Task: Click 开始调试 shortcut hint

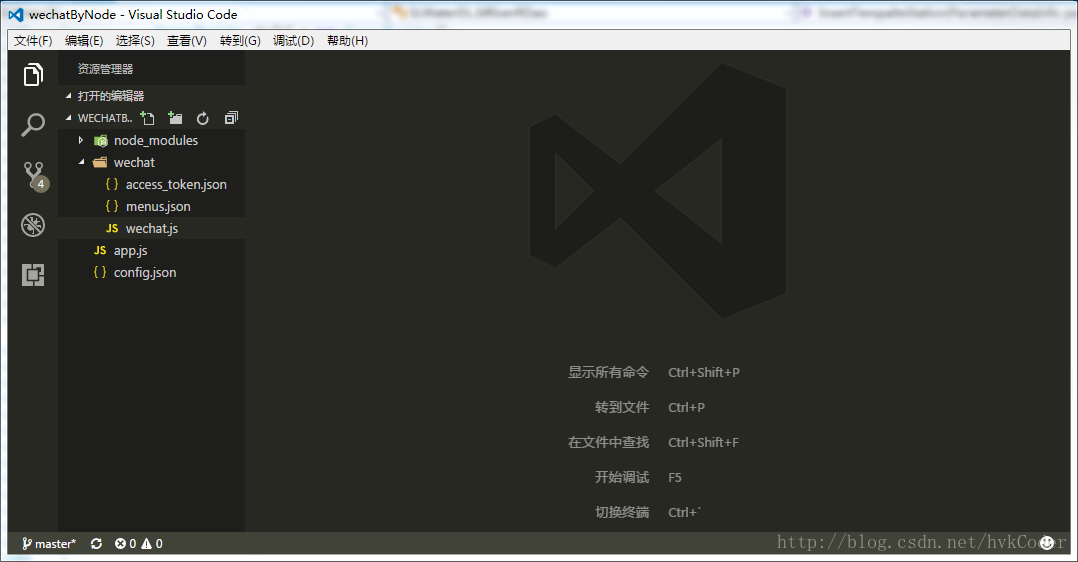Action: [x=622, y=477]
